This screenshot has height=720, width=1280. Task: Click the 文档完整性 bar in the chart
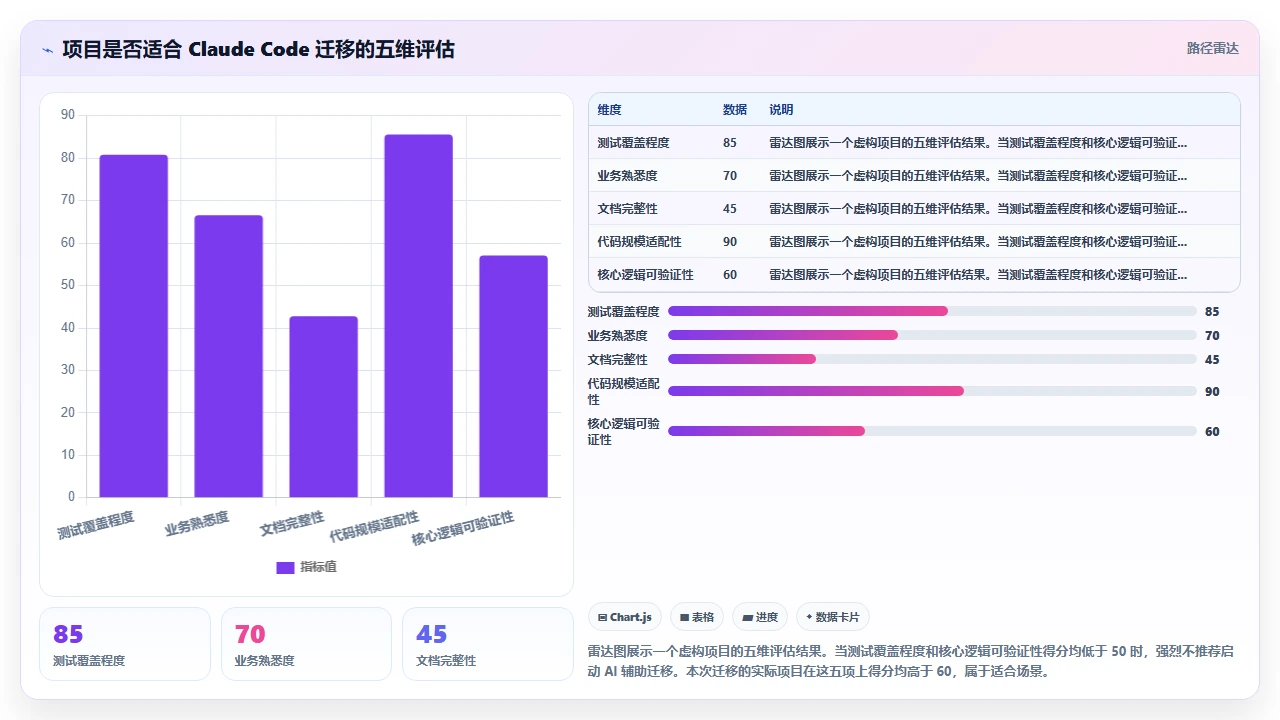point(323,407)
